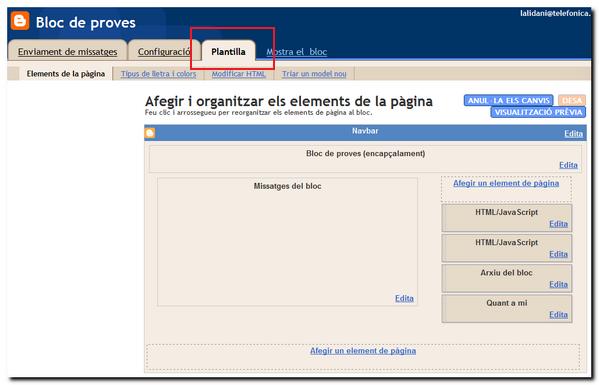The height and width of the screenshot is (385, 599).
Task: Edit the first HTML/JavaScript widget
Action: 558,224
